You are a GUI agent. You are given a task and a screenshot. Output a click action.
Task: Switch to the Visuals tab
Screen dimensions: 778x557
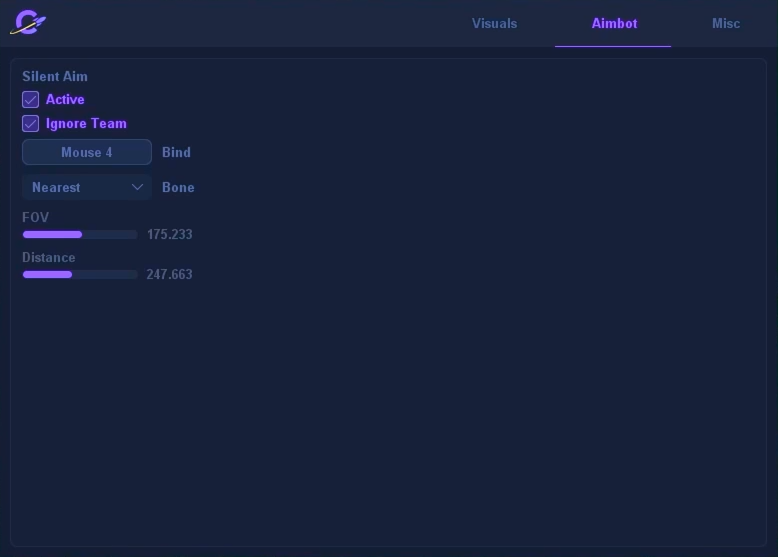coord(494,23)
